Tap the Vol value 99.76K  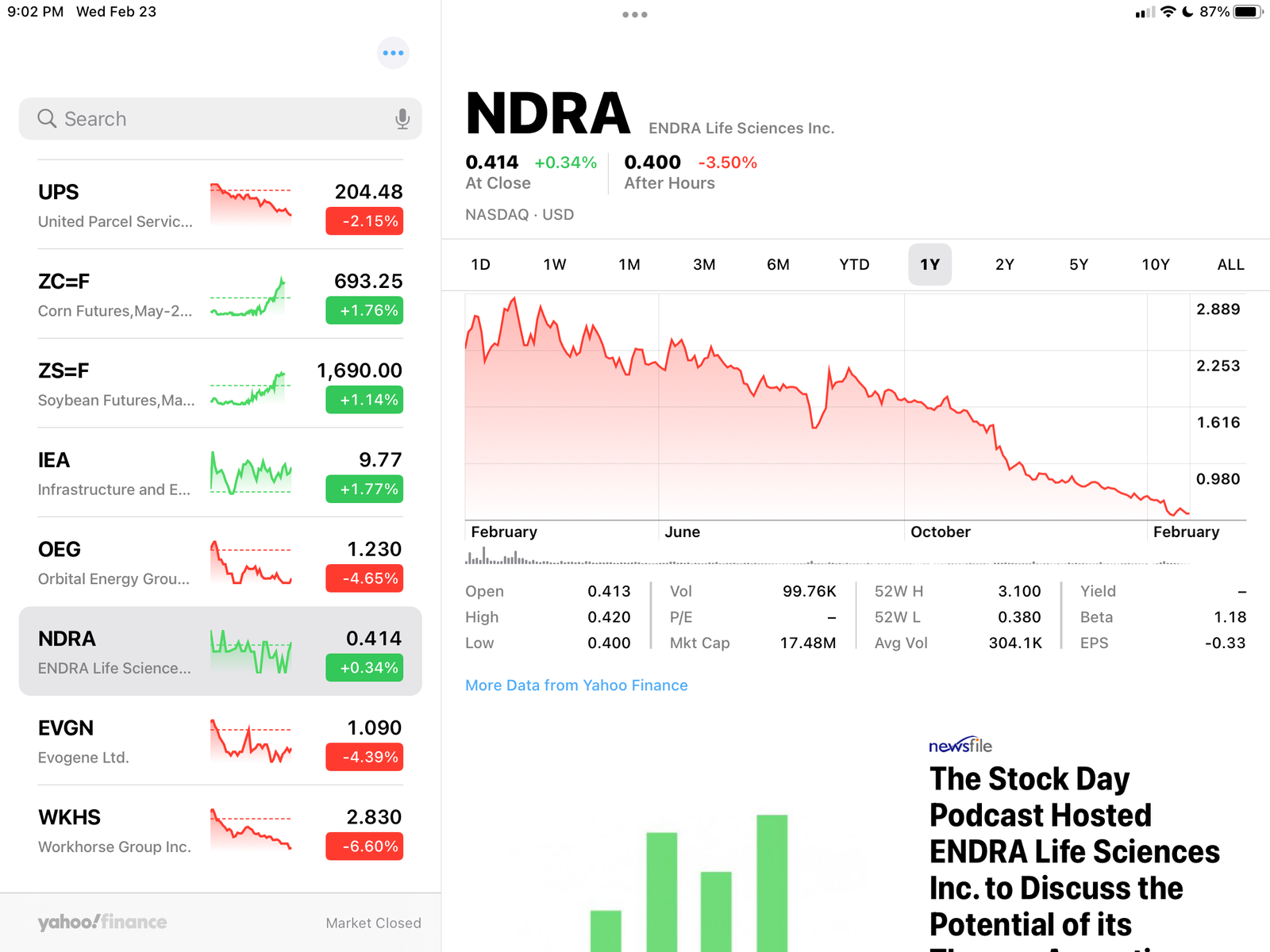click(810, 591)
